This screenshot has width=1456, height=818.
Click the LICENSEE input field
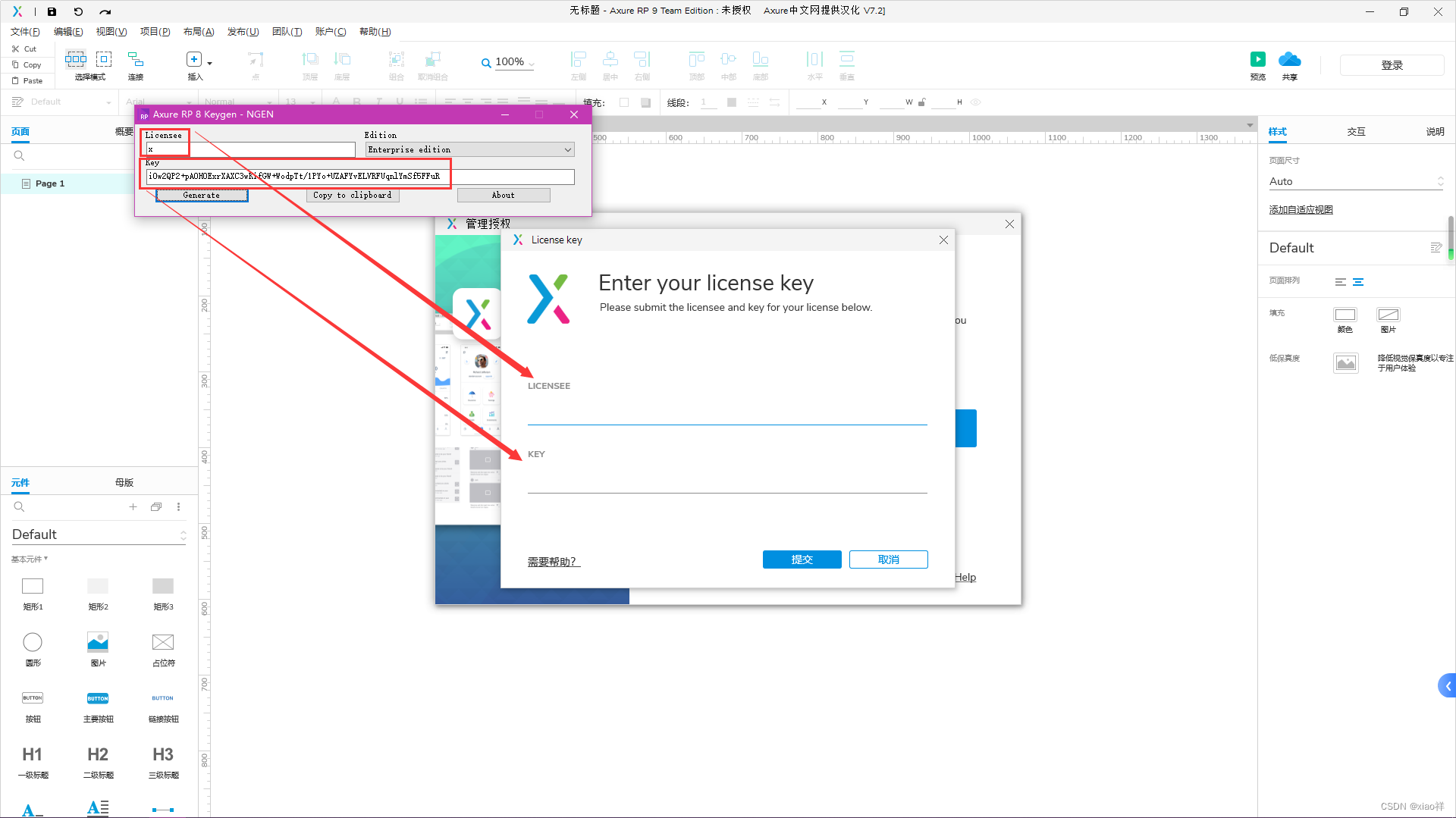point(727,412)
